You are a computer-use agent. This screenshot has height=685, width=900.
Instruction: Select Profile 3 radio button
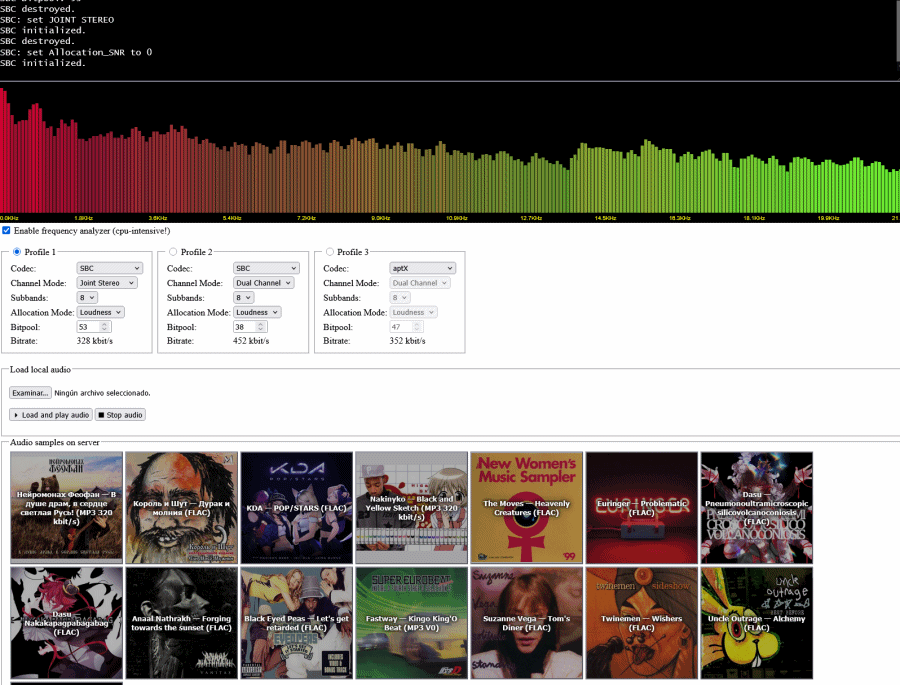click(x=329, y=251)
